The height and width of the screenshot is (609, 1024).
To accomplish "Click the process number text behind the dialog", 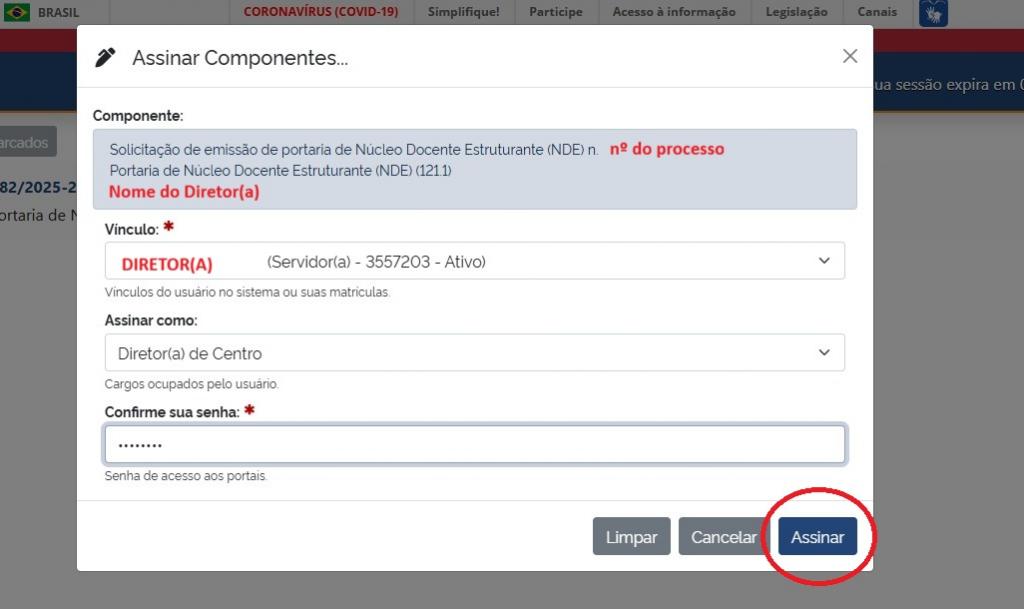I will (x=38, y=187).
